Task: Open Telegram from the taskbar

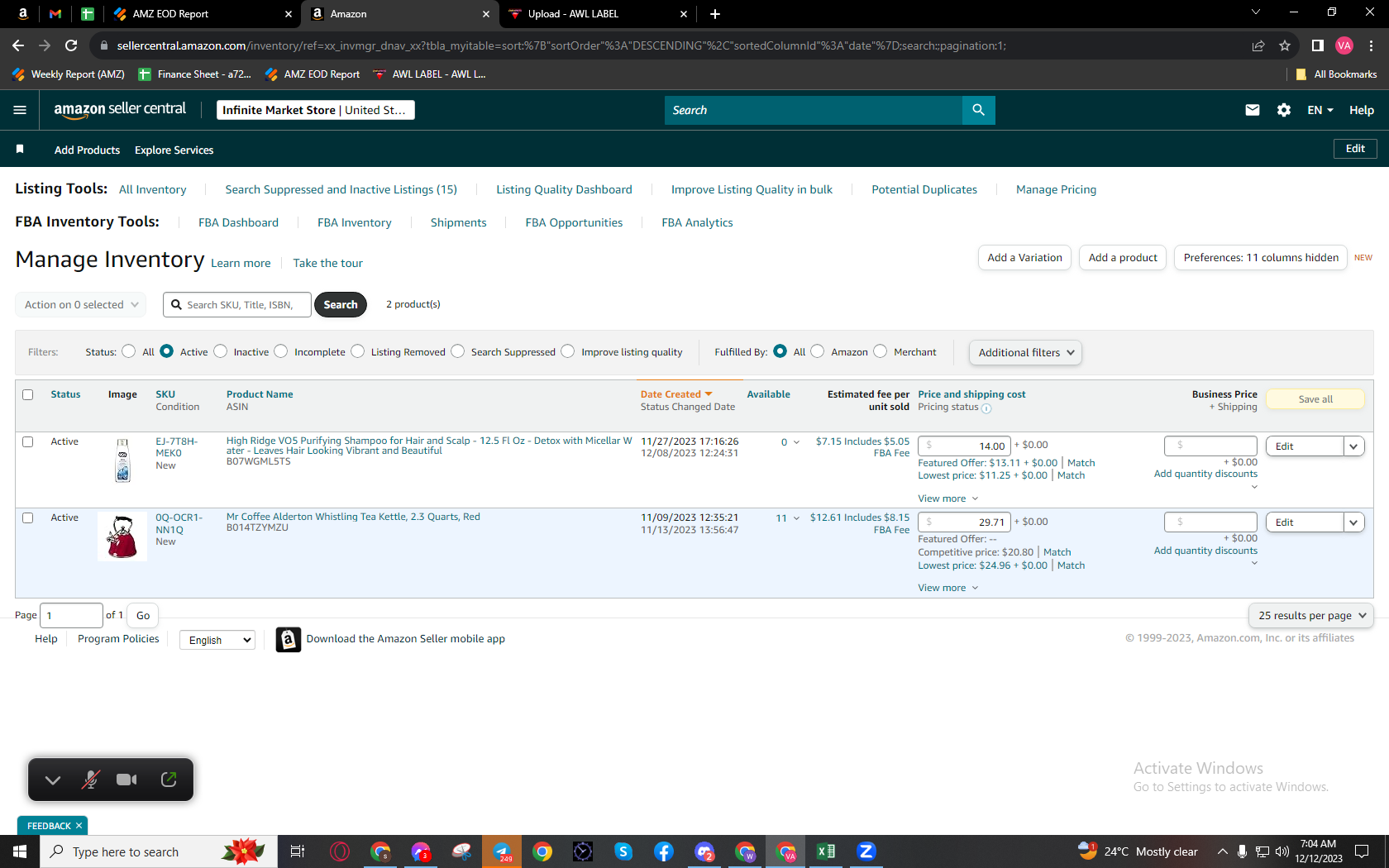Action: (x=502, y=851)
